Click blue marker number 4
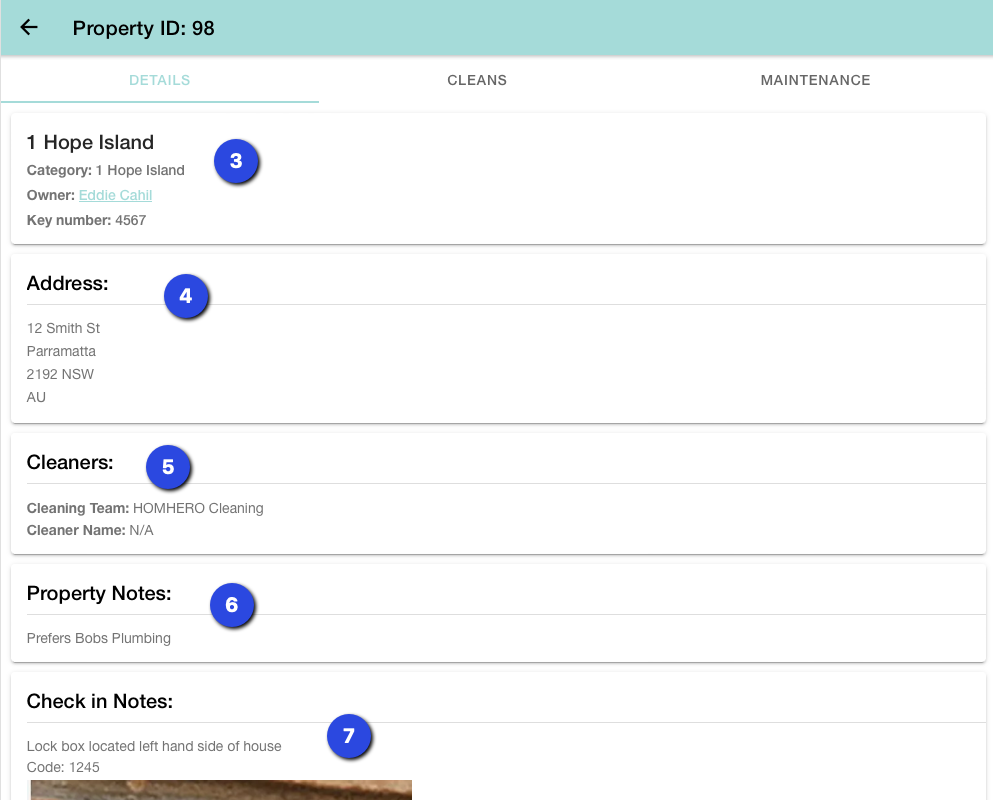 coord(185,297)
